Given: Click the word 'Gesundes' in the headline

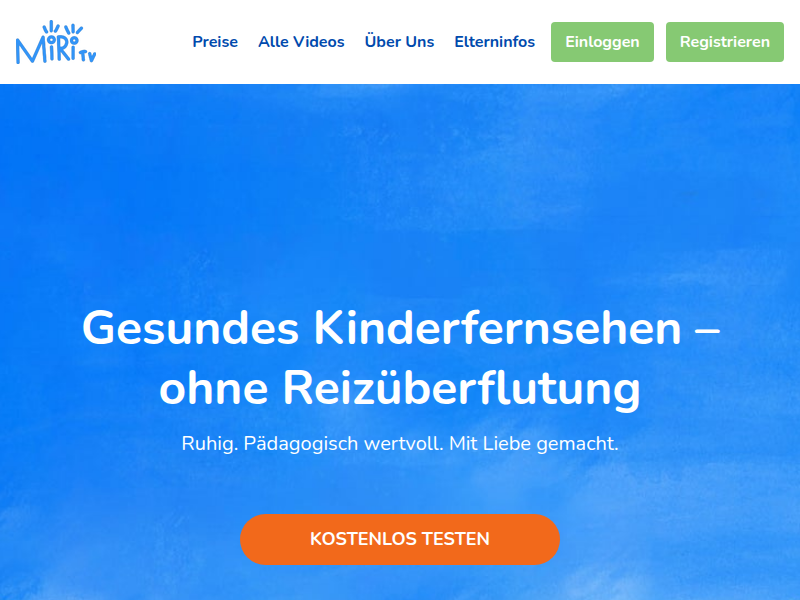Looking at the screenshot, I should click(x=190, y=328).
